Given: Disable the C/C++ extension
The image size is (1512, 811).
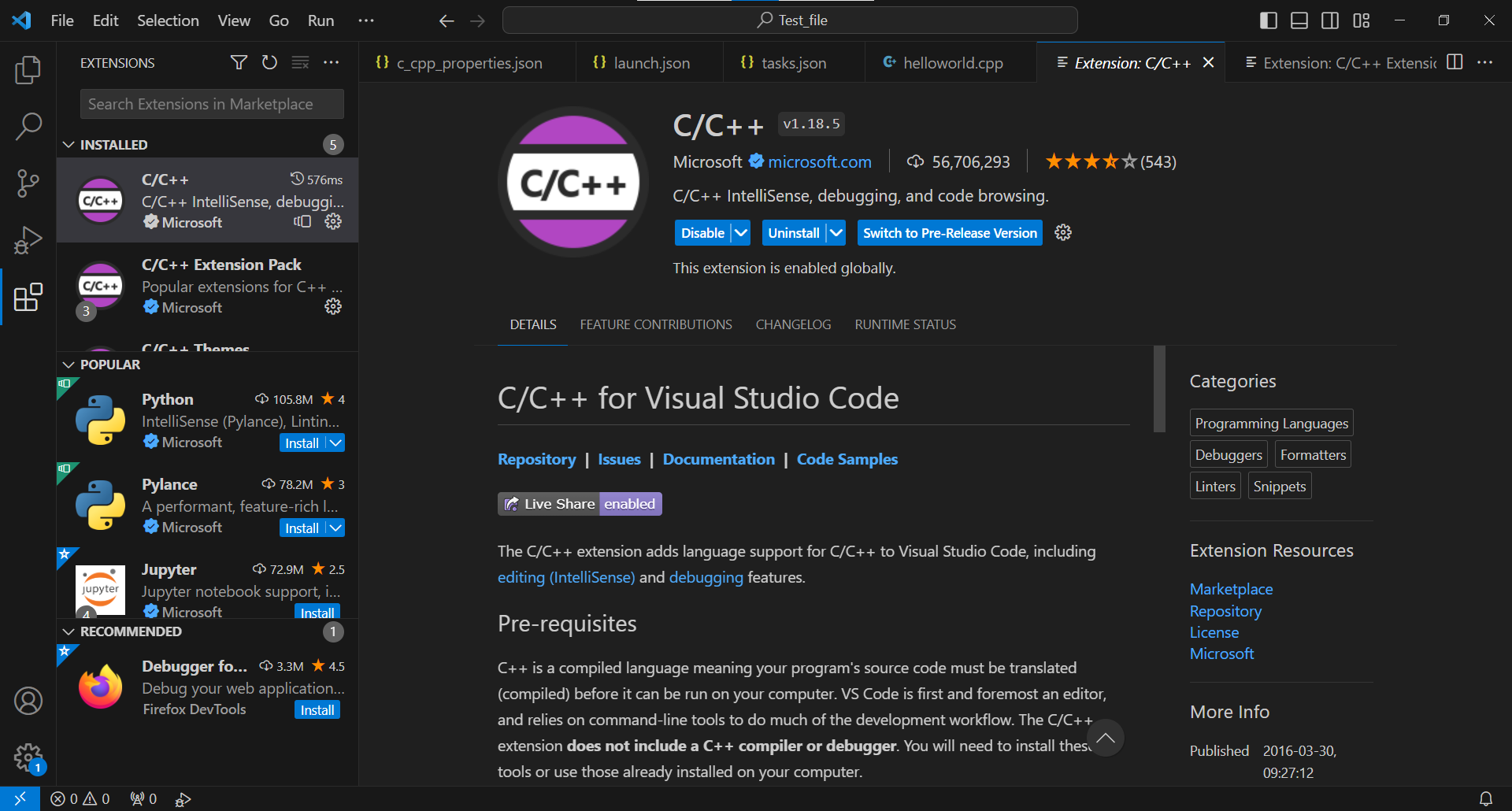Looking at the screenshot, I should pos(702,233).
